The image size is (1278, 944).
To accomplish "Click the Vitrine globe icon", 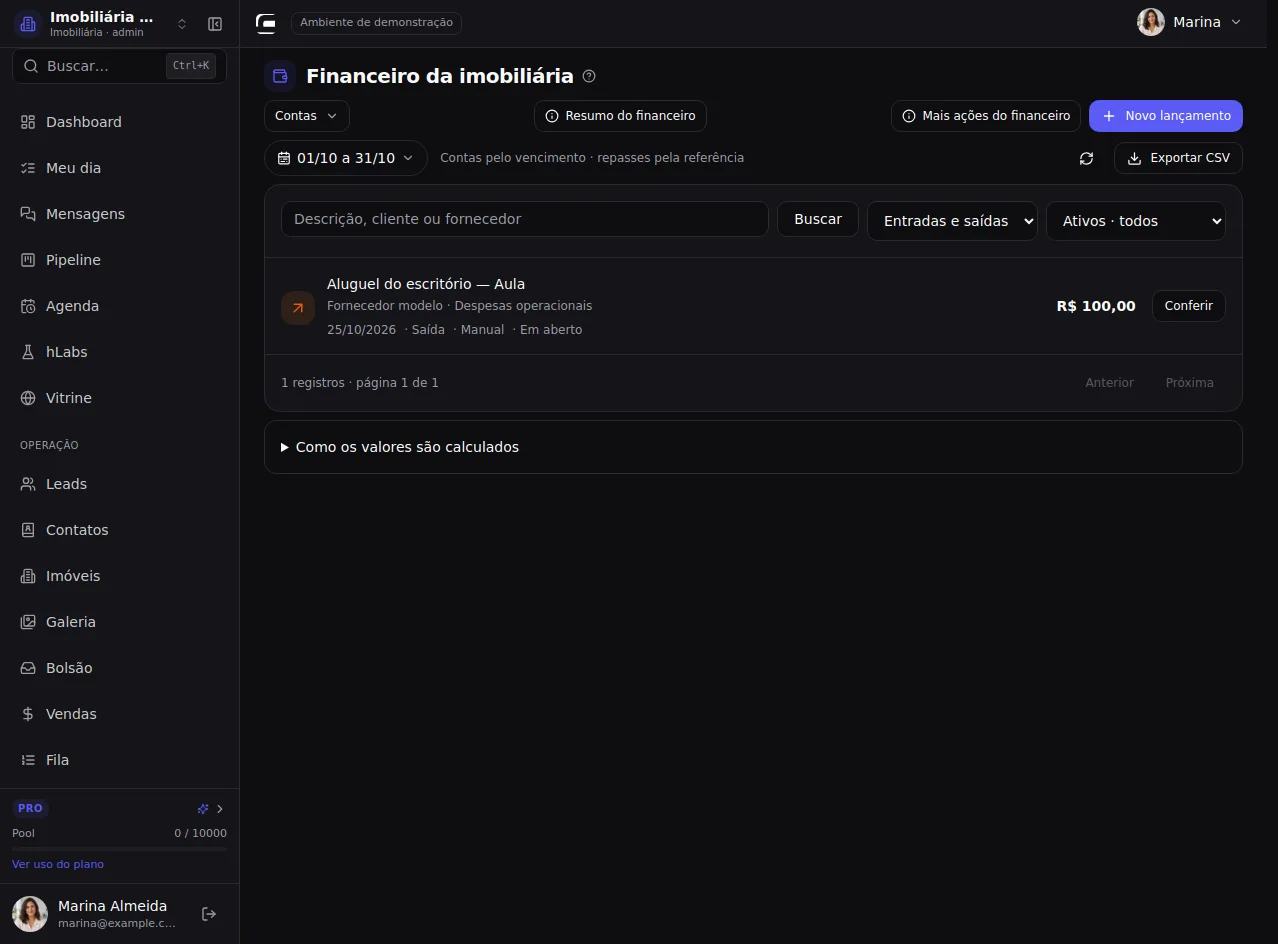I will tap(28, 398).
